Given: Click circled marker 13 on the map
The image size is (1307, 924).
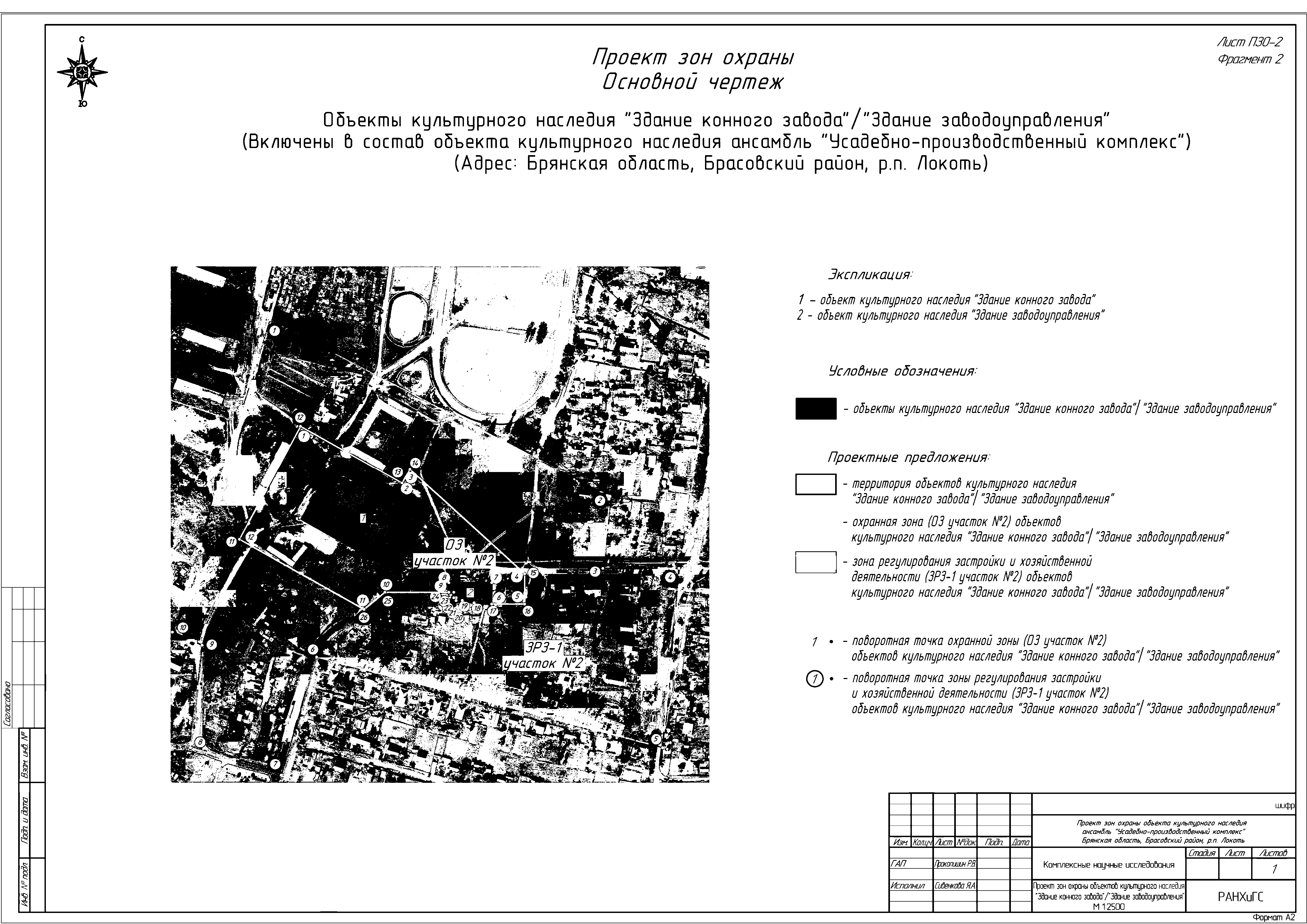Looking at the screenshot, I should click(398, 472).
